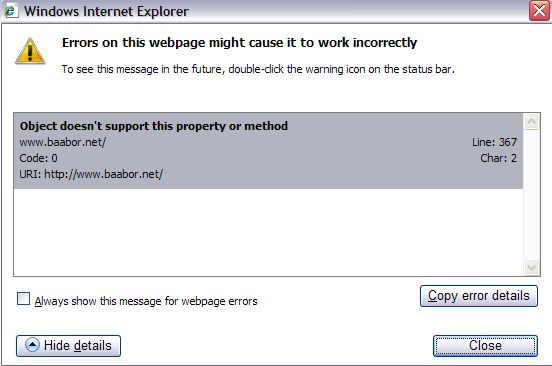The height and width of the screenshot is (366, 552).
Task: Click the Internet Explorer logo in title bar
Action: point(11,11)
